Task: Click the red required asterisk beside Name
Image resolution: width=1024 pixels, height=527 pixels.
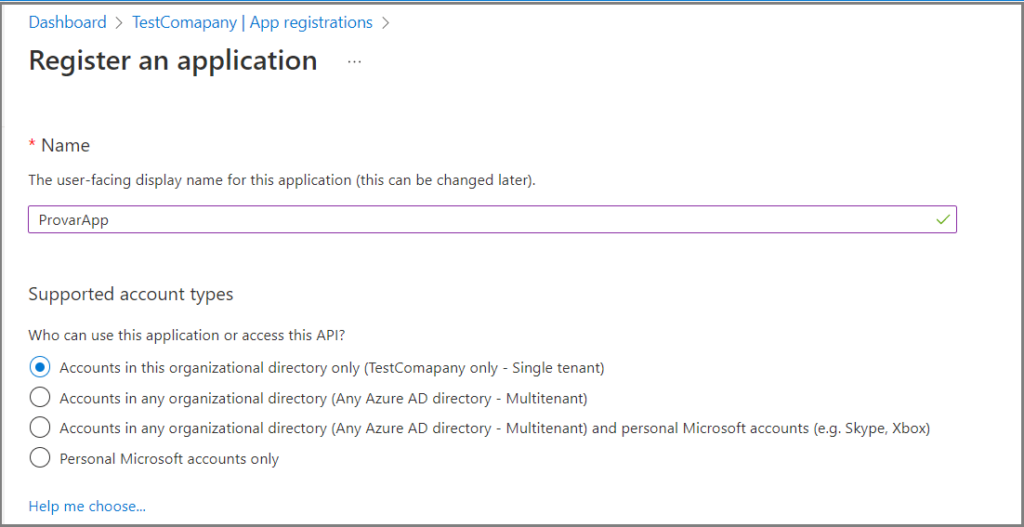Action: point(32,145)
